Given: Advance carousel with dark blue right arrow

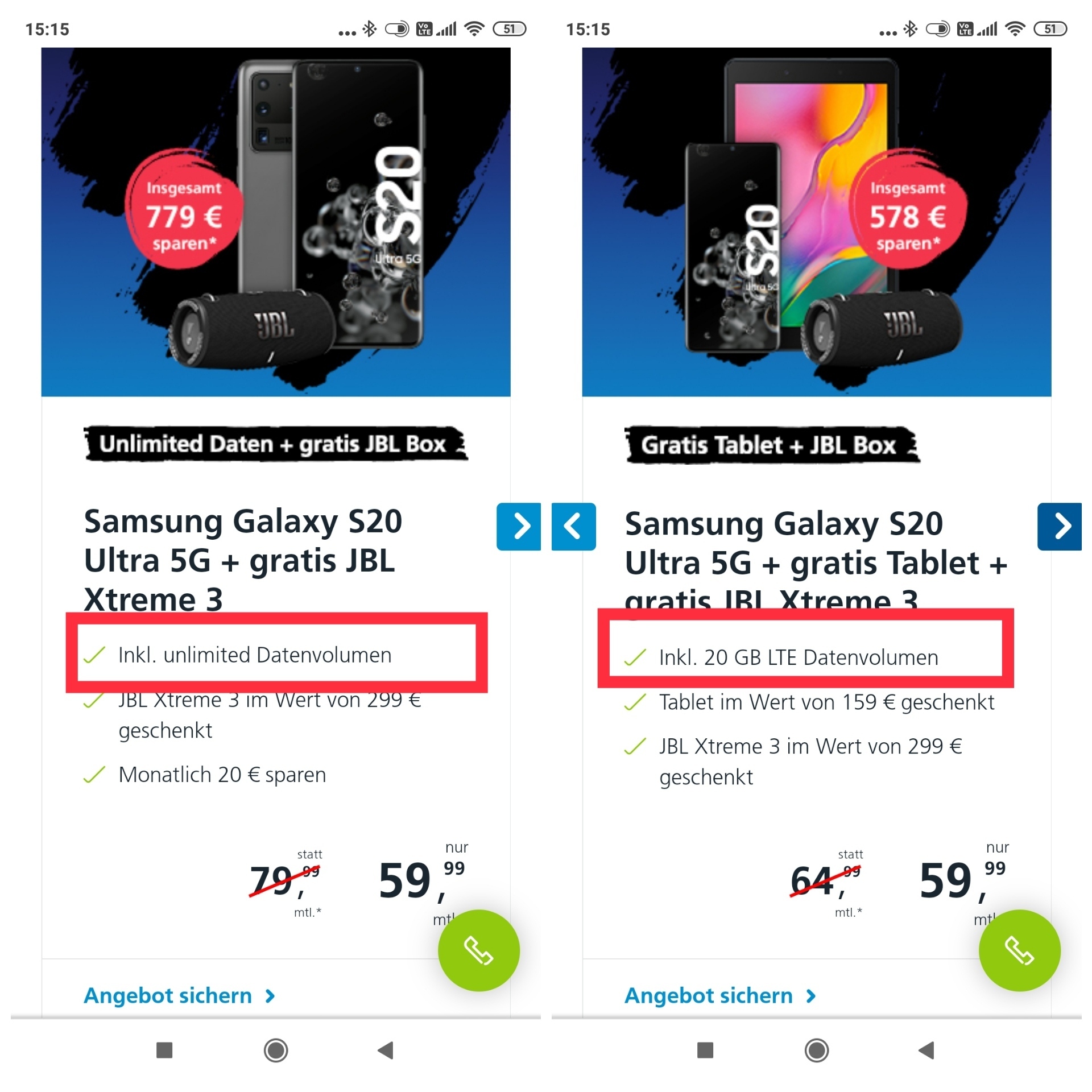Looking at the screenshot, I should 1060,526.
